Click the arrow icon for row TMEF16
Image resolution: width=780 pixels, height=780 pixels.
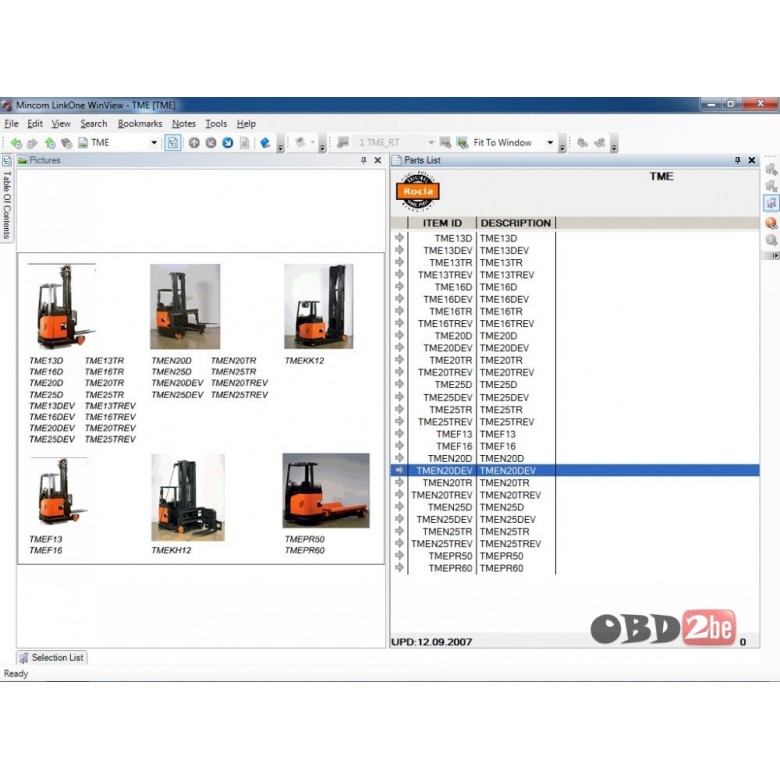coord(399,446)
